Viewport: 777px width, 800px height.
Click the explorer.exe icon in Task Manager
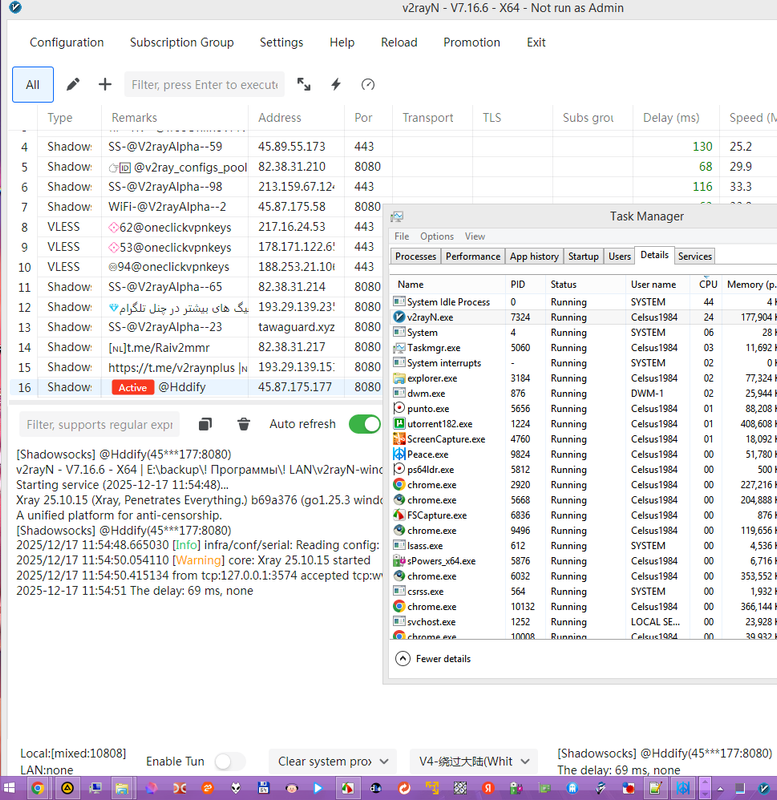tap(399, 378)
